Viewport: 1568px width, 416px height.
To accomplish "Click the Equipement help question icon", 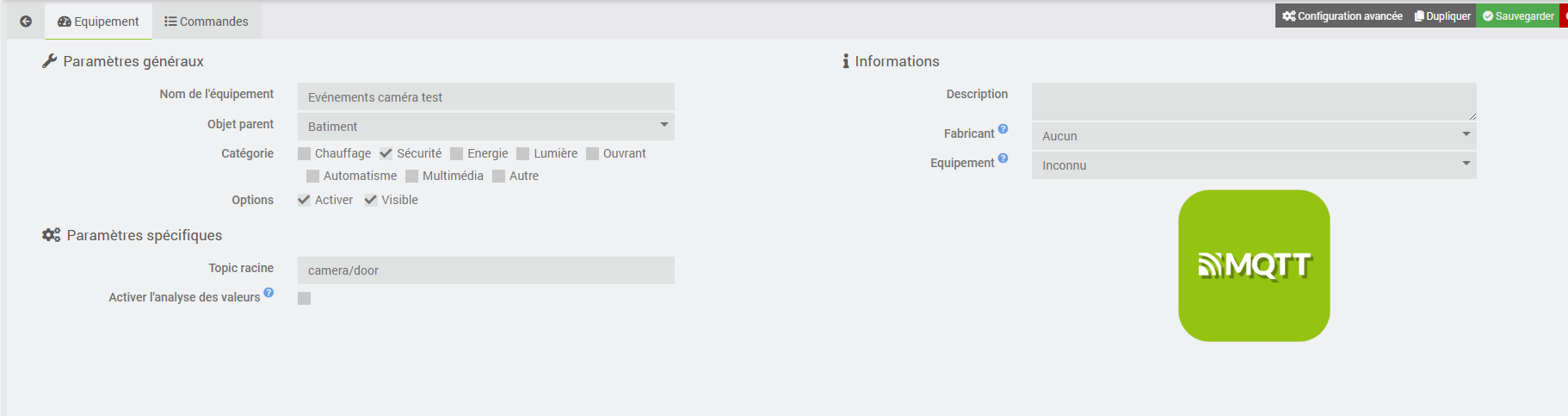I will pos(1003,158).
